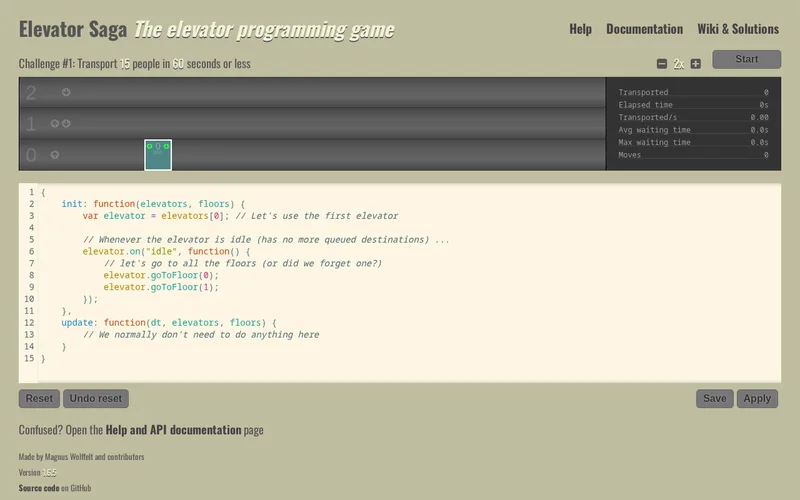Open Help and API documentation link

pyautogui.click(x=173, y=430)
